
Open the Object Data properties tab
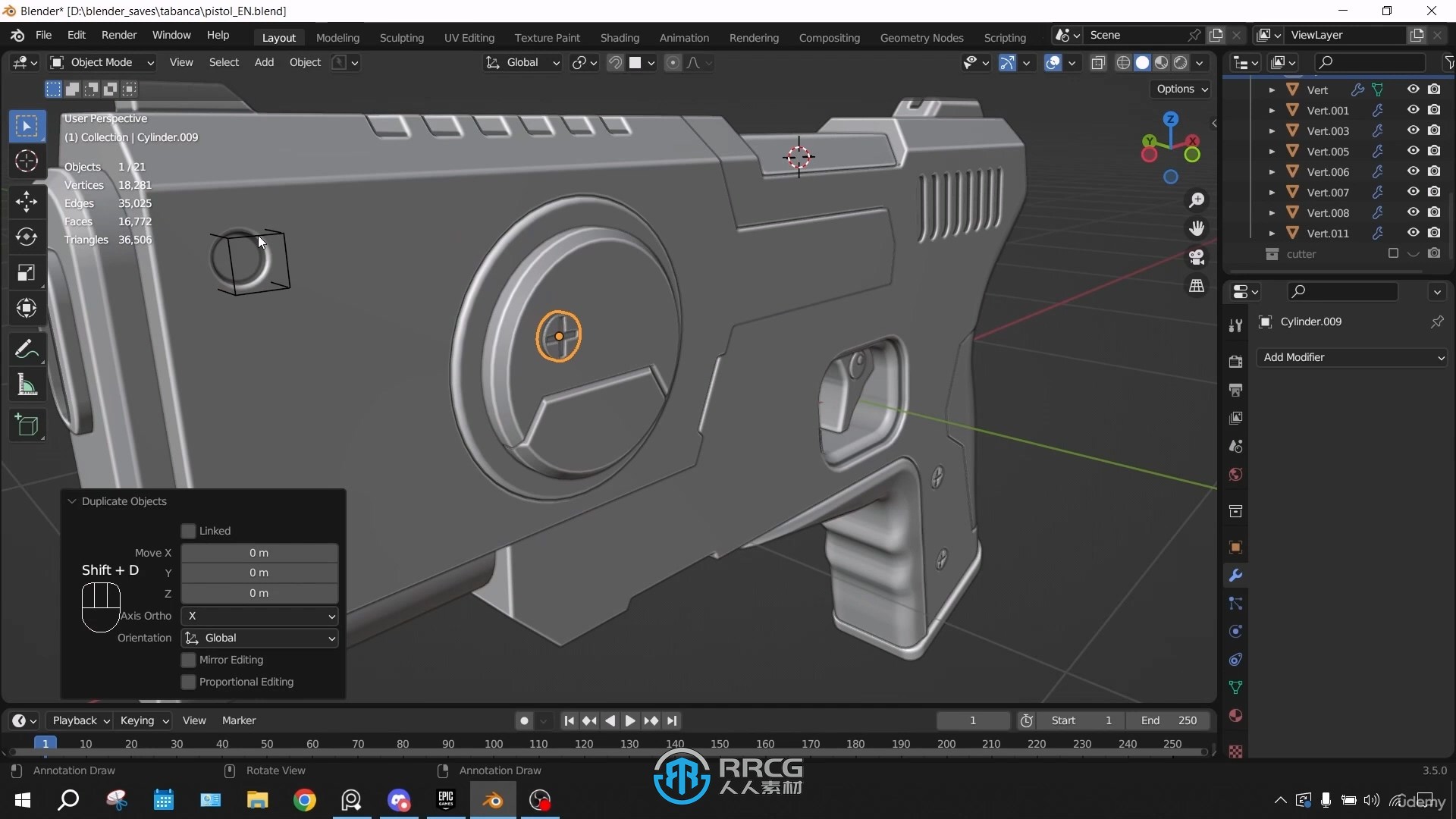[x=1235, y=687]
